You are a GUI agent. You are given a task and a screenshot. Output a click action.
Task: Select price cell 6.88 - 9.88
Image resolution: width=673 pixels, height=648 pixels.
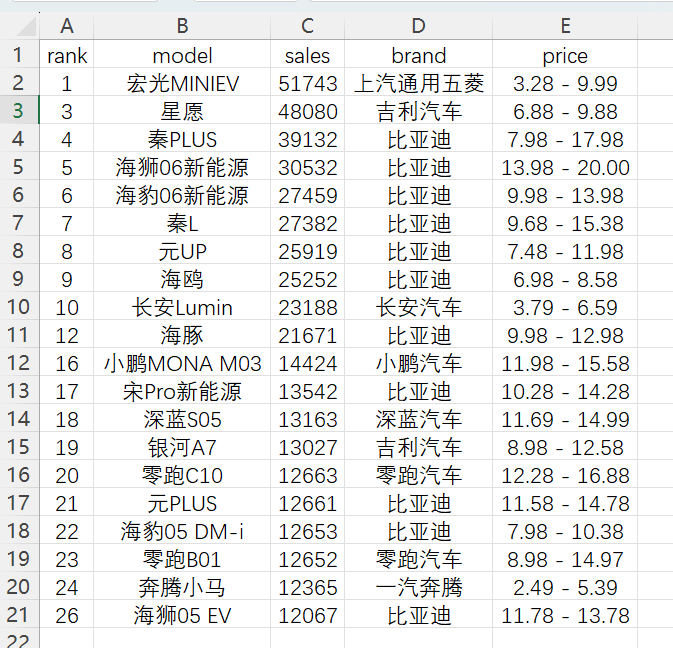click(x=565, y=110)
